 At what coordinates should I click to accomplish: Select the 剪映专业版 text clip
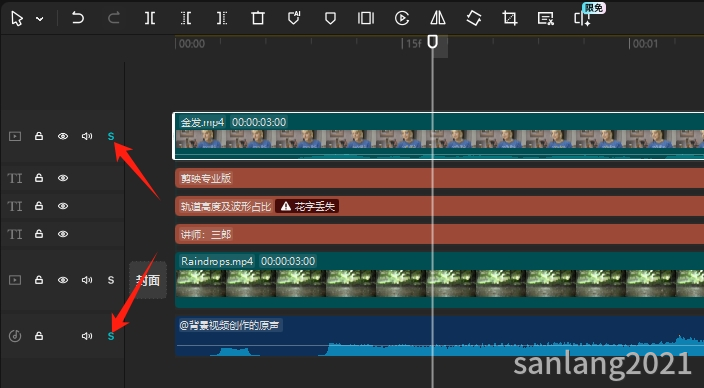point(439,178)
